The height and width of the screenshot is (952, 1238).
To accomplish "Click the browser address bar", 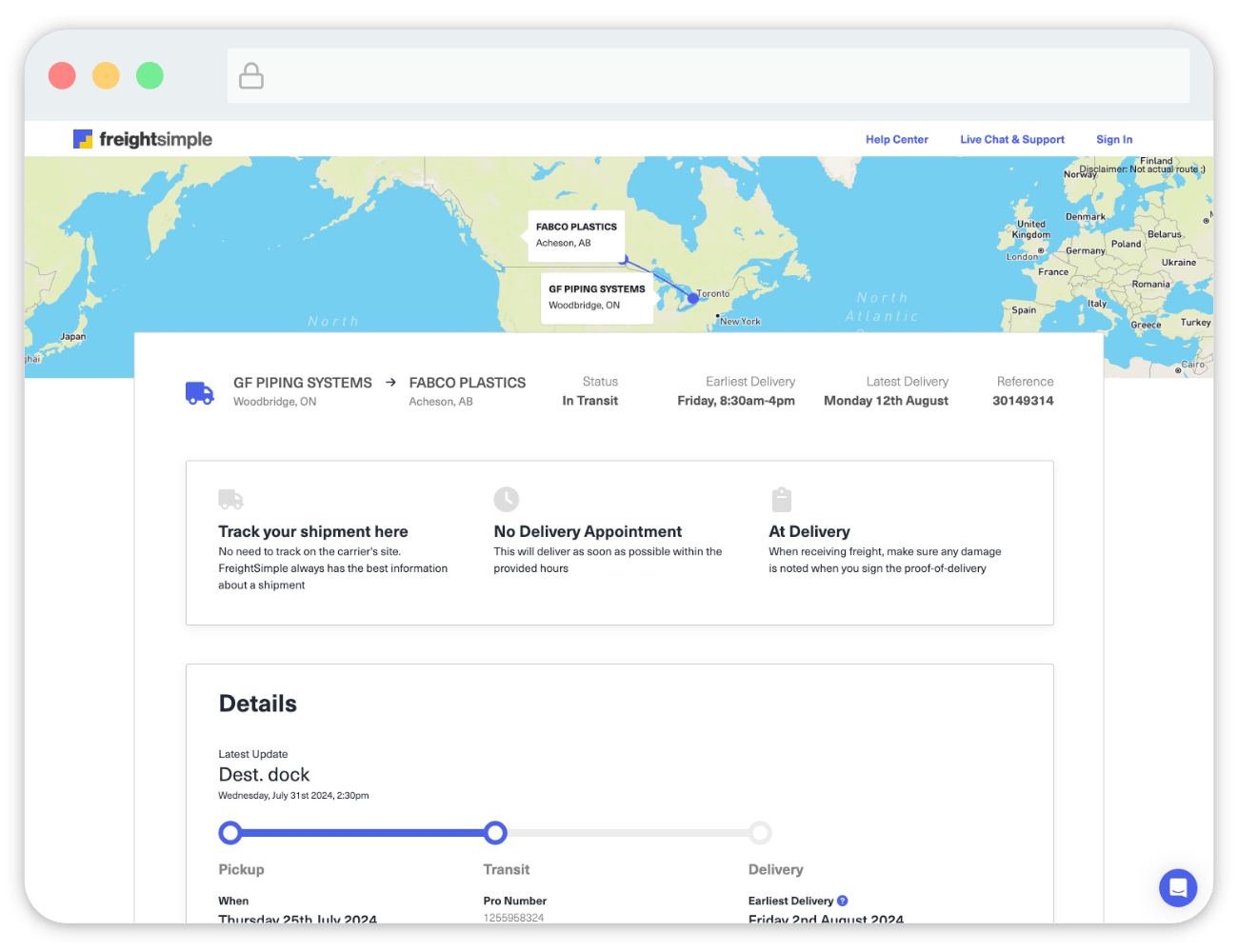I will [x=709, y=76].
